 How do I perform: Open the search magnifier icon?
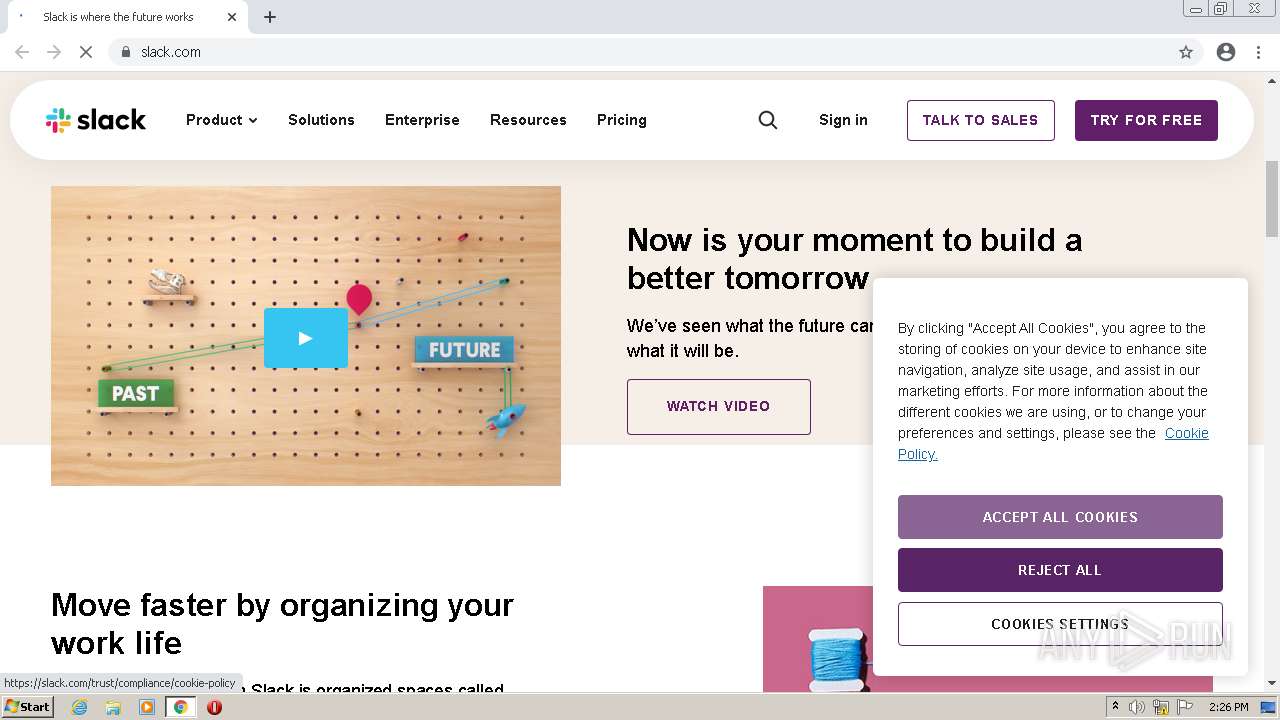pyautogui.click(x=768, y=120)
